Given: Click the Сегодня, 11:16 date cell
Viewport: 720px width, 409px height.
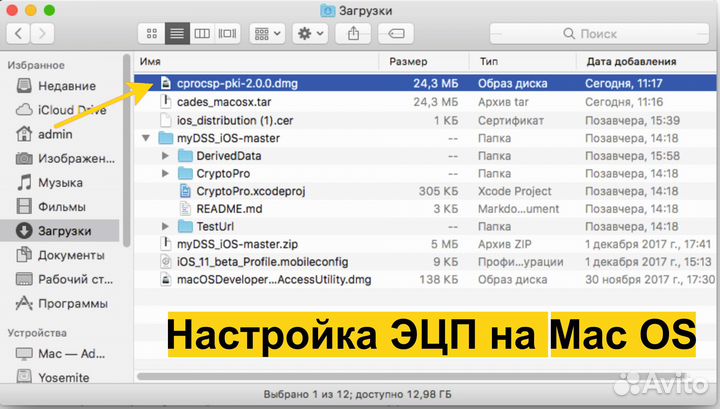Looking at the screenshot, I should [x=624, y=102].
